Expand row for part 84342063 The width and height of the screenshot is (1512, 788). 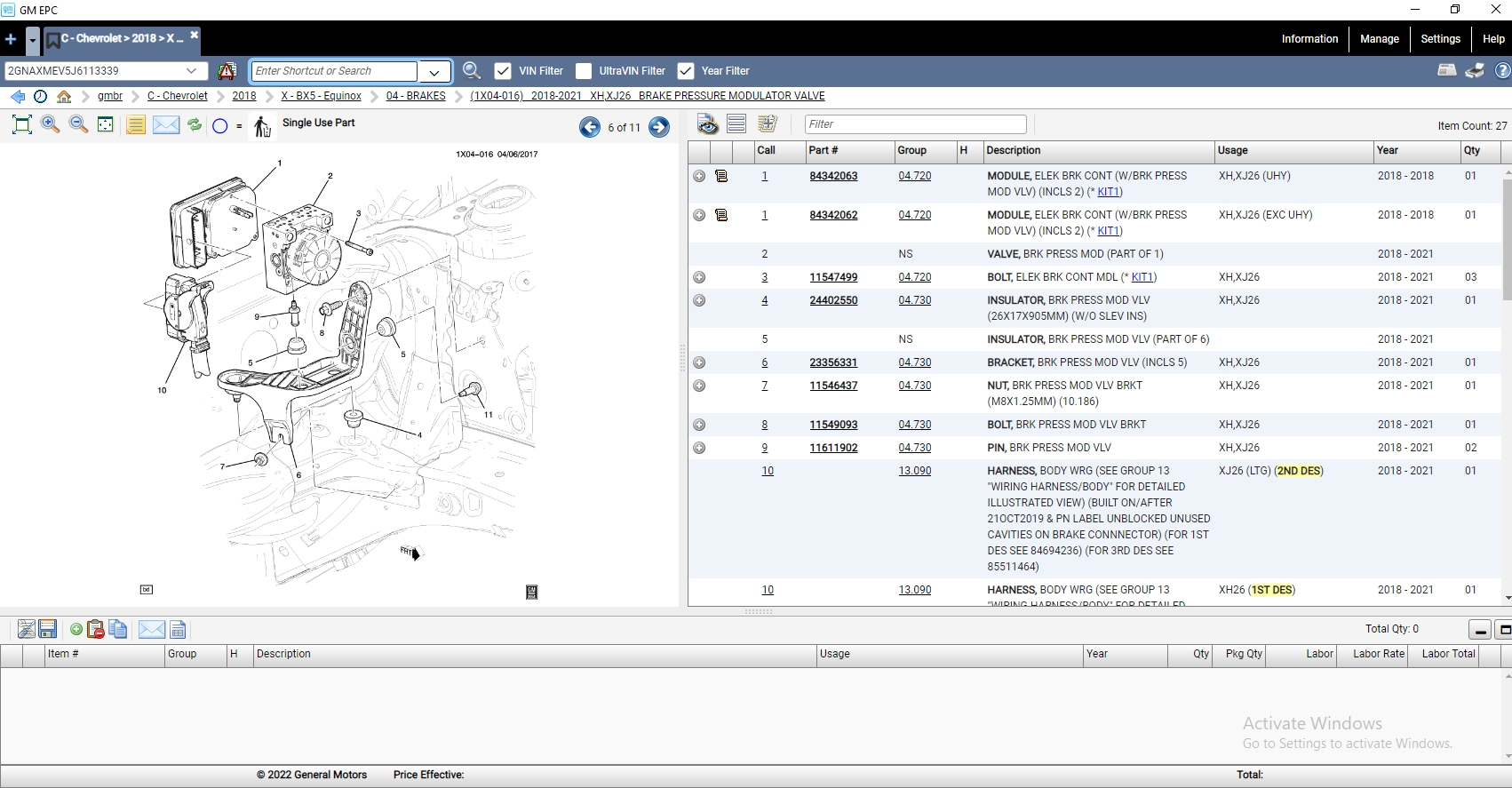point(699,176)
